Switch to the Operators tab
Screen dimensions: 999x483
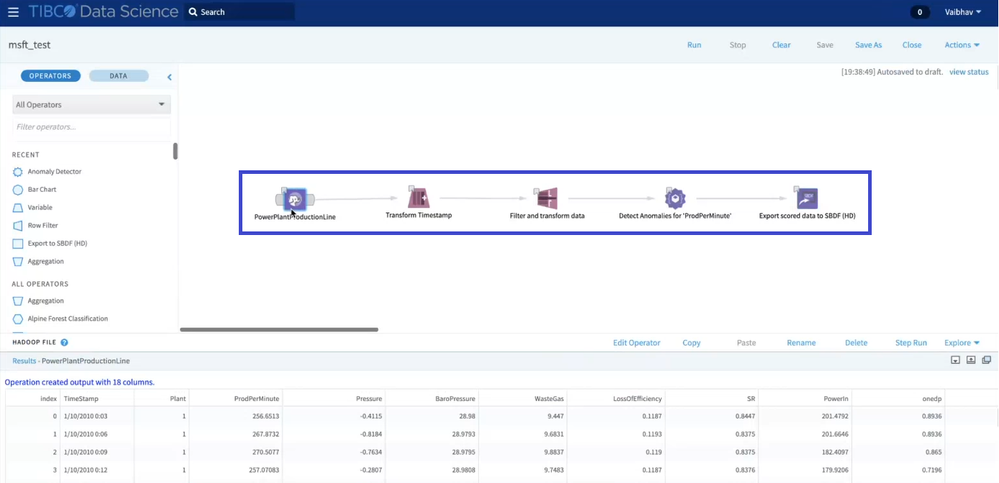coord(50,76)
